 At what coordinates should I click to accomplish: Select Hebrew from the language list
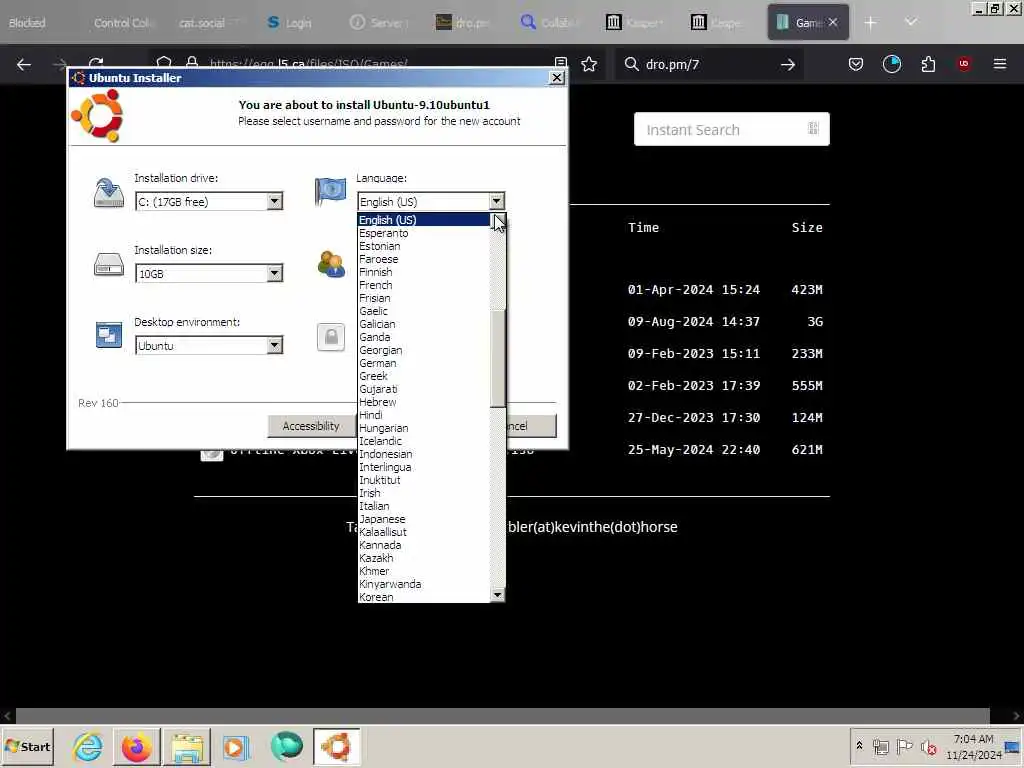click(377, 402)
